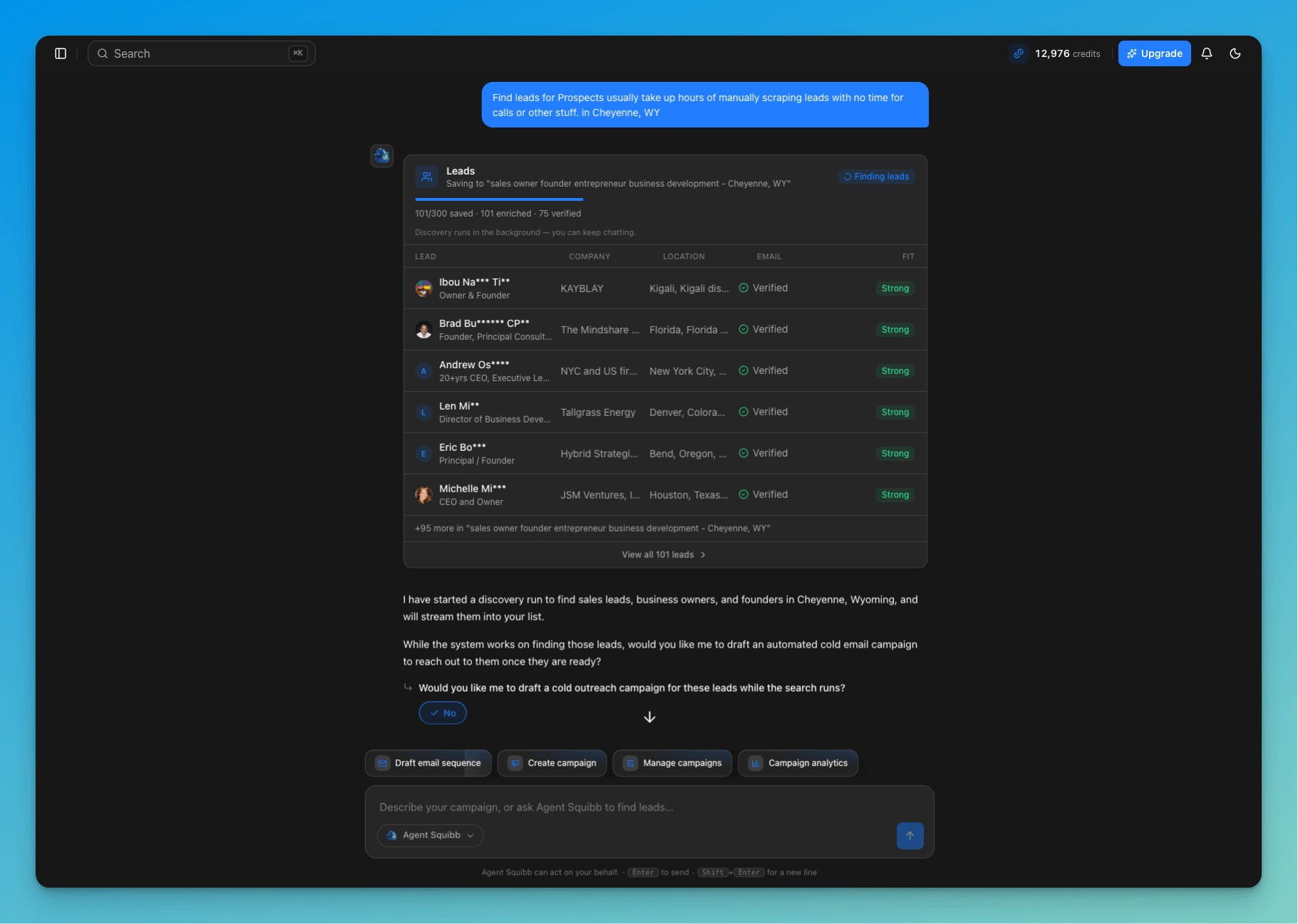Click the reply arrow icon before follow-up question
Image resolution: width=1298 pixels, height=924 pixels.
(x=408, y=687)
